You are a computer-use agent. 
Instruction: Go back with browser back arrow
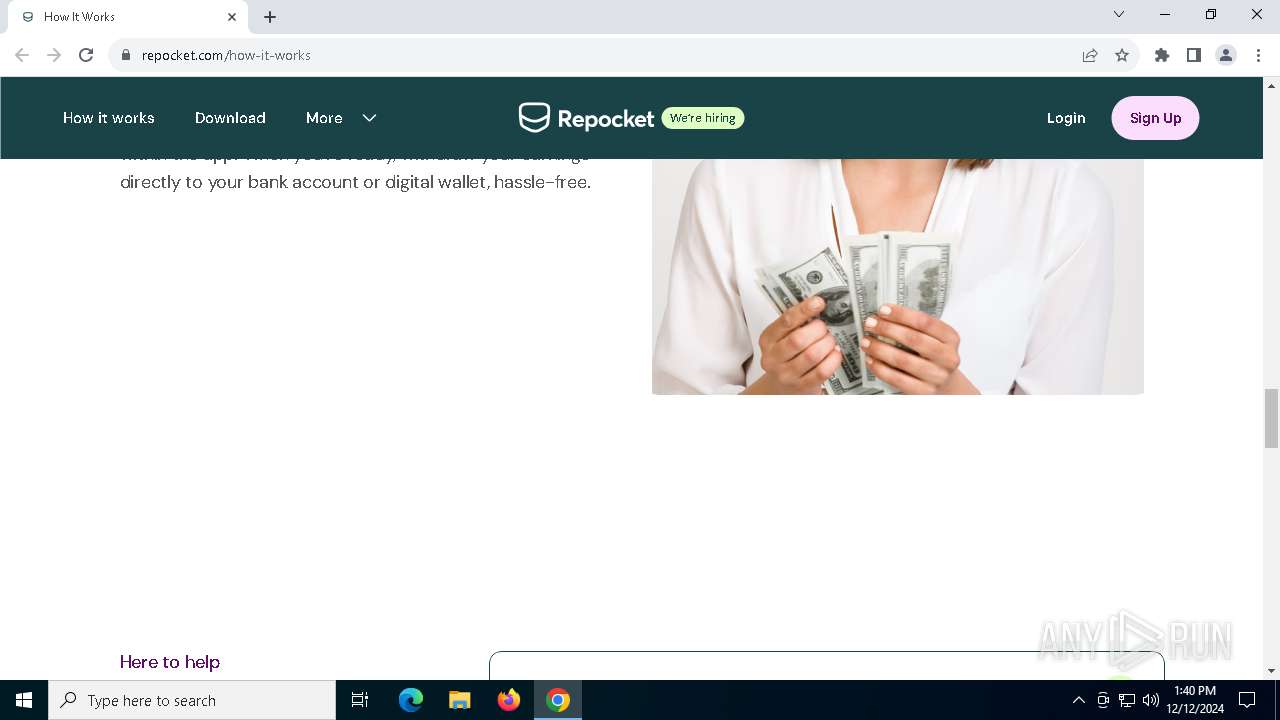click(22, 55)
